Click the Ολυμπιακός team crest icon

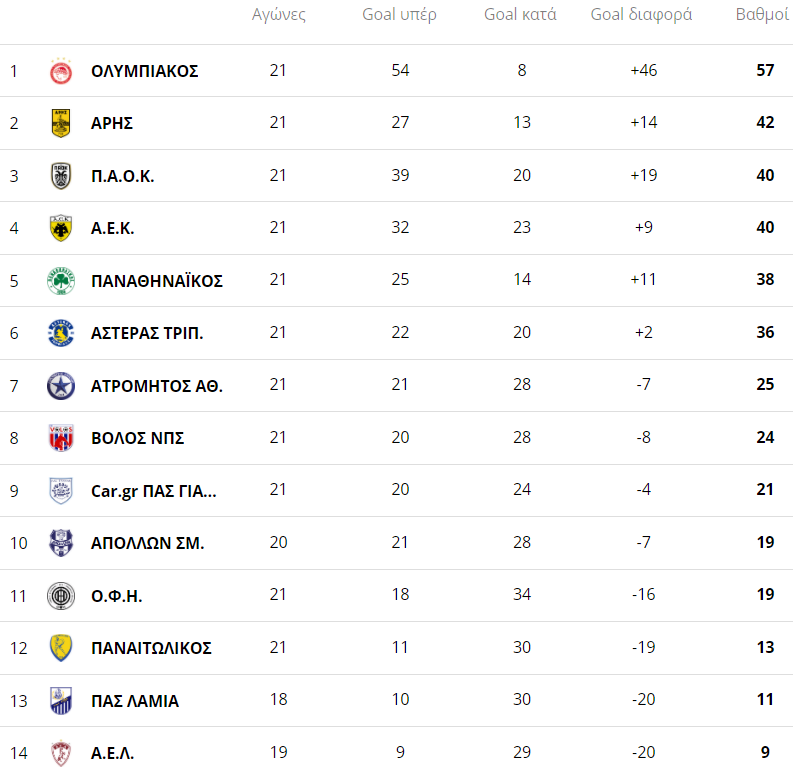click(61, 71)
